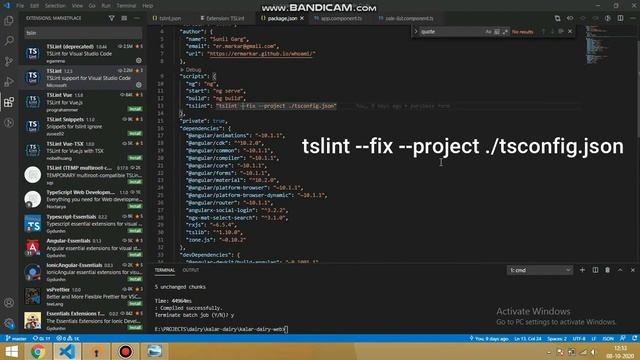Screen dimensions: 640x360
Task: Click the Visual Studio Code taskbar icon
Action: pos(67,351)
